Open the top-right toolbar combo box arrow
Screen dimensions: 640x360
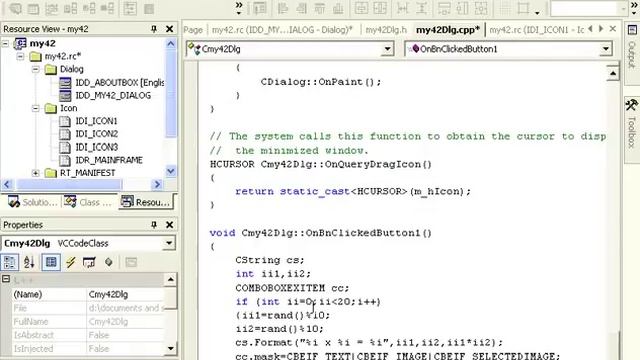(x=623, y=8)
